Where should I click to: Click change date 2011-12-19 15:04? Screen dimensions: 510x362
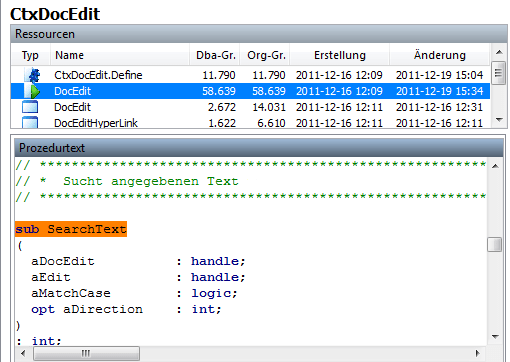tap(439, 75)
